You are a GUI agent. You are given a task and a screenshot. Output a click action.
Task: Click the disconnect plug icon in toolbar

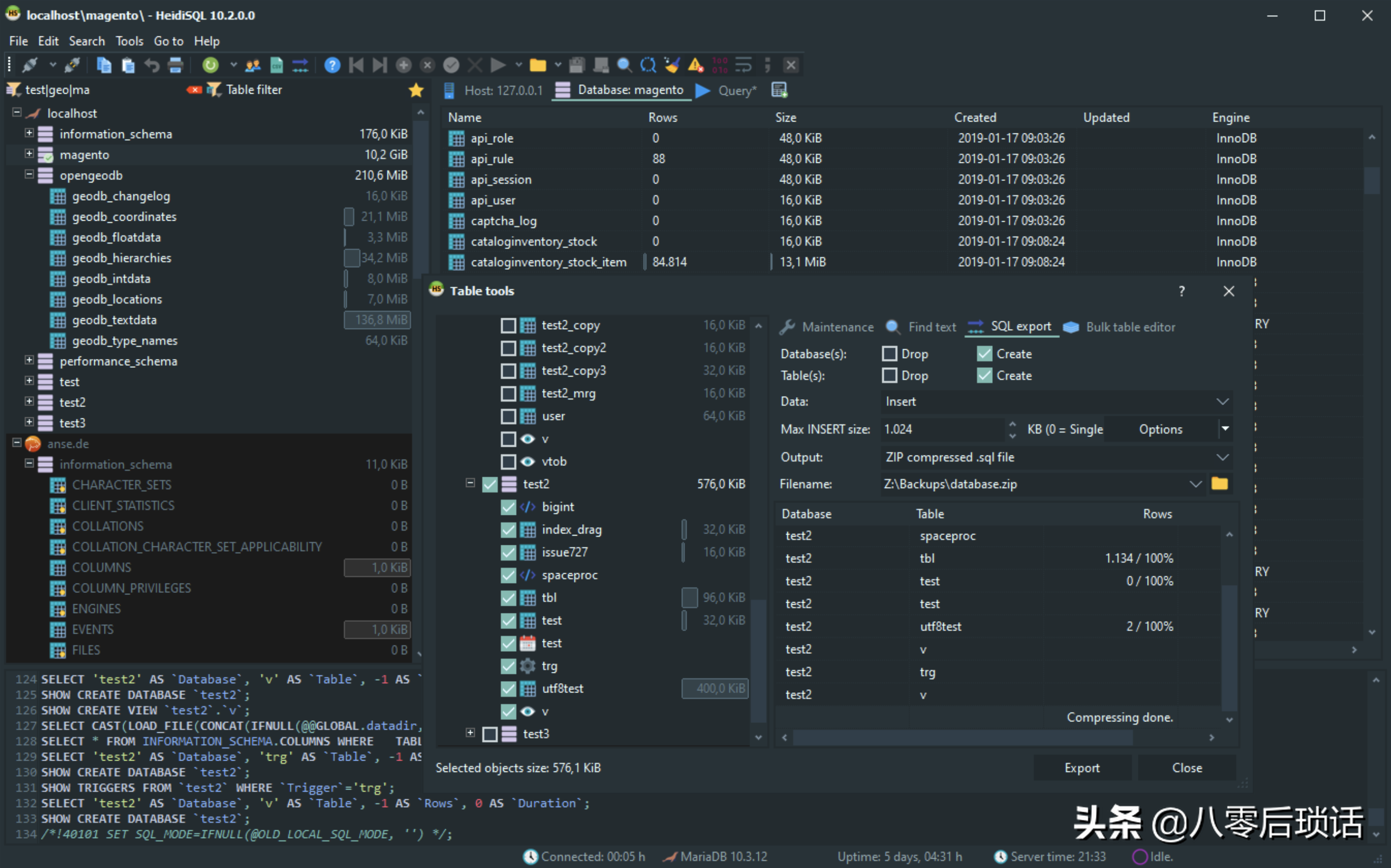tap(72, 65)
